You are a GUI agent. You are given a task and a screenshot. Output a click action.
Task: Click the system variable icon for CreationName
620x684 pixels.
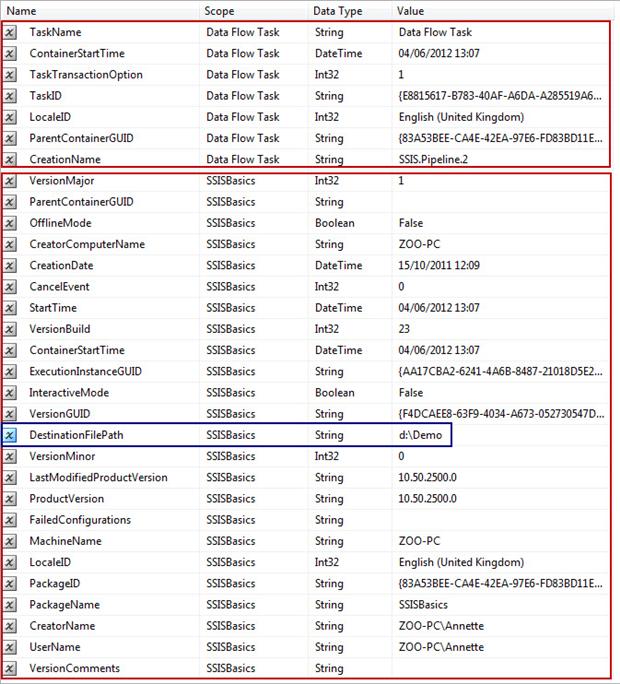tap(10, 159)
